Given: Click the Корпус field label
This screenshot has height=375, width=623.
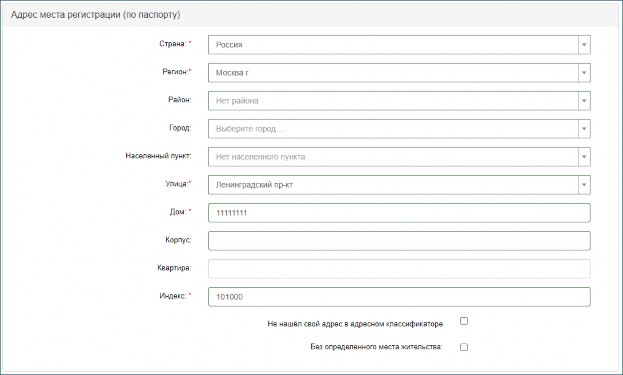Looking at the screenshot, I should 178,240.
